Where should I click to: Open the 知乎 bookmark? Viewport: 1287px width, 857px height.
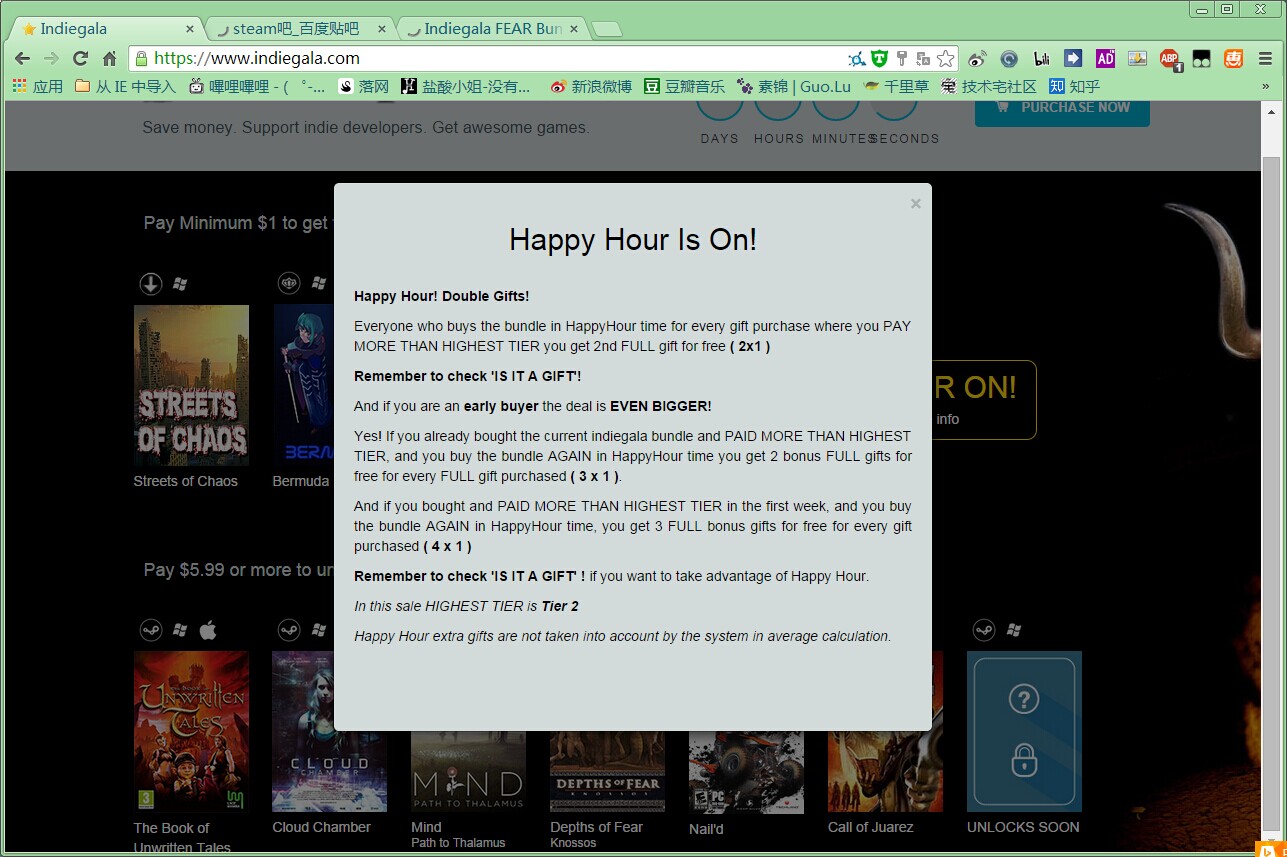coord(1074,87)
